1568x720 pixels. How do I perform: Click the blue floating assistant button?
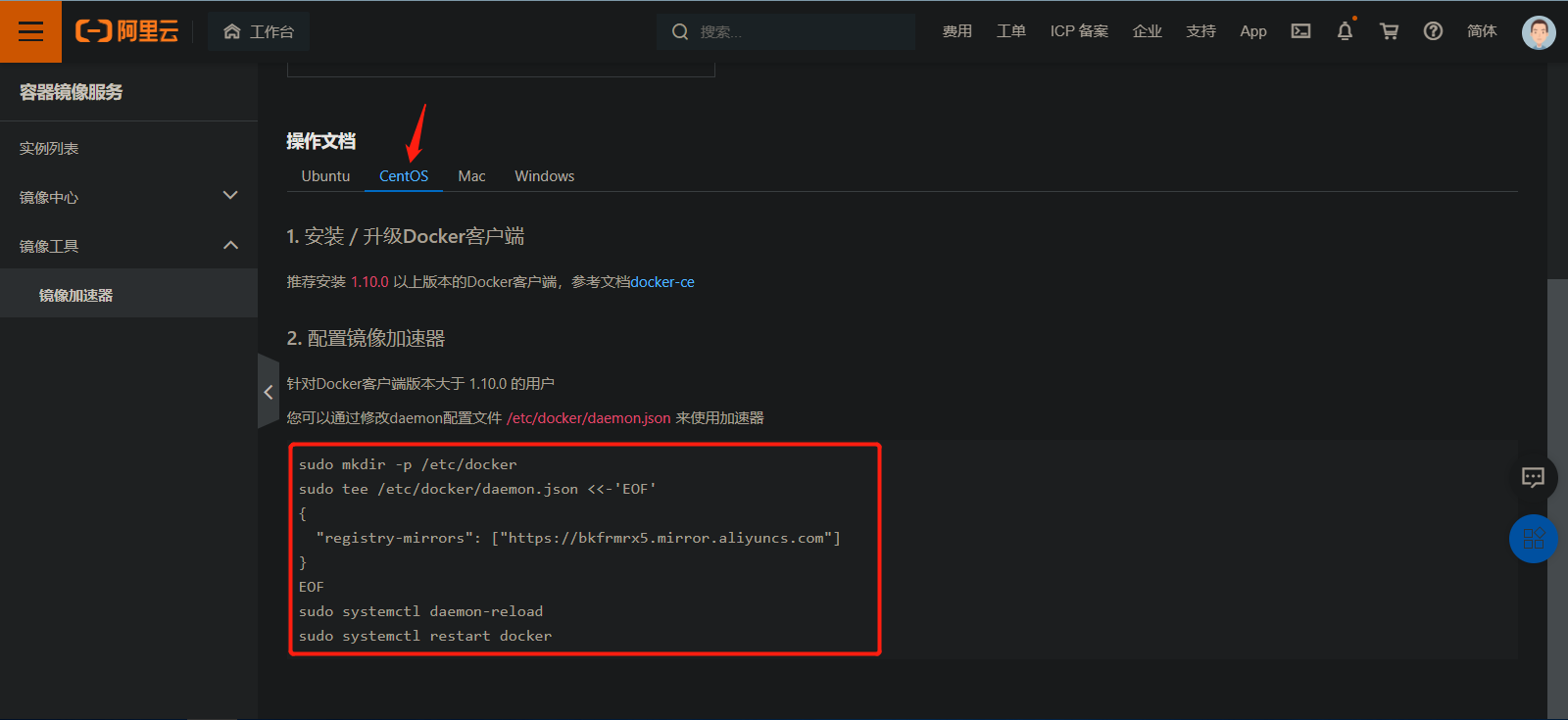(x=1533, y=539)
